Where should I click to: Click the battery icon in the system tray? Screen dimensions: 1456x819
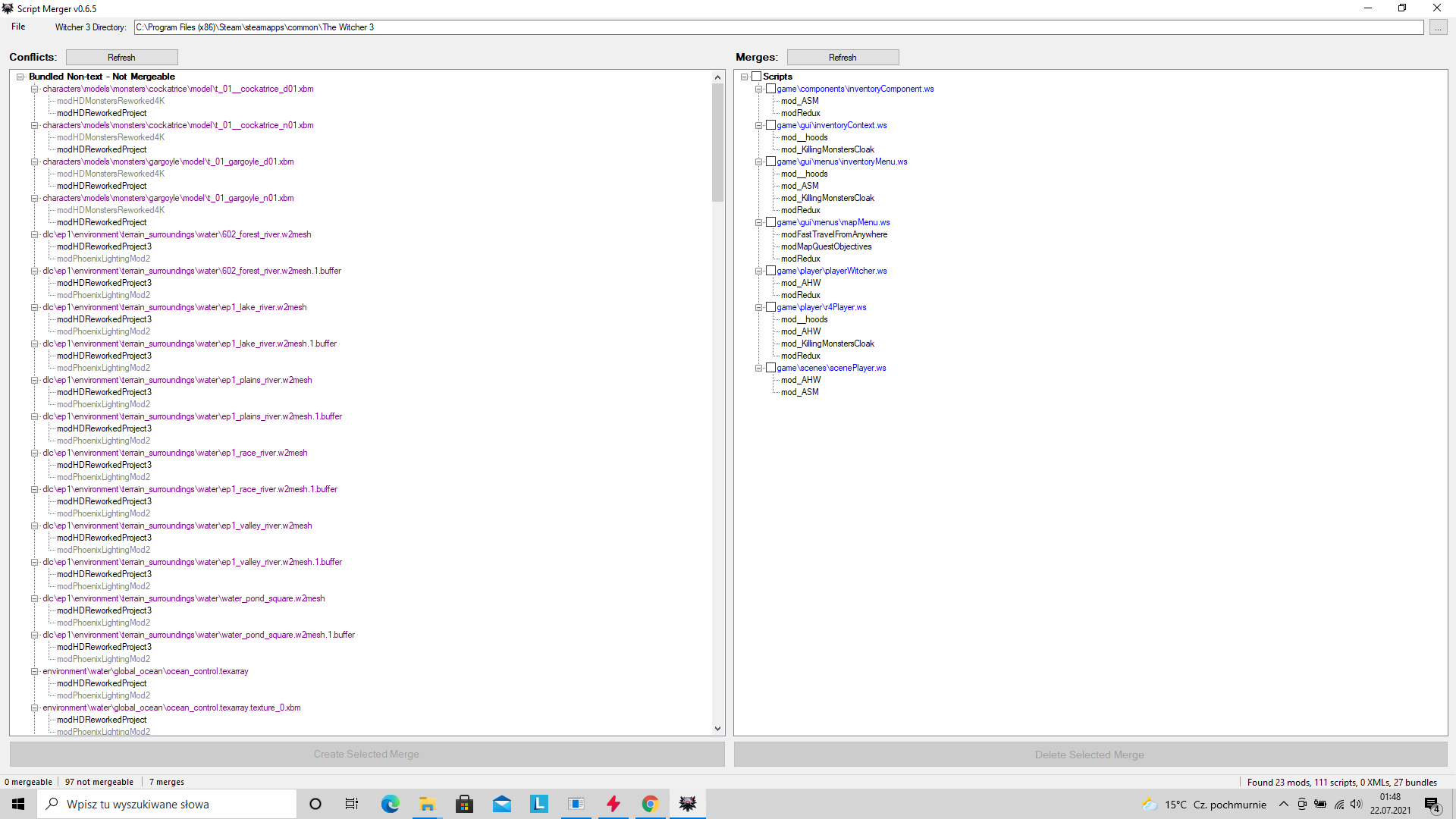click(1320, 804)
